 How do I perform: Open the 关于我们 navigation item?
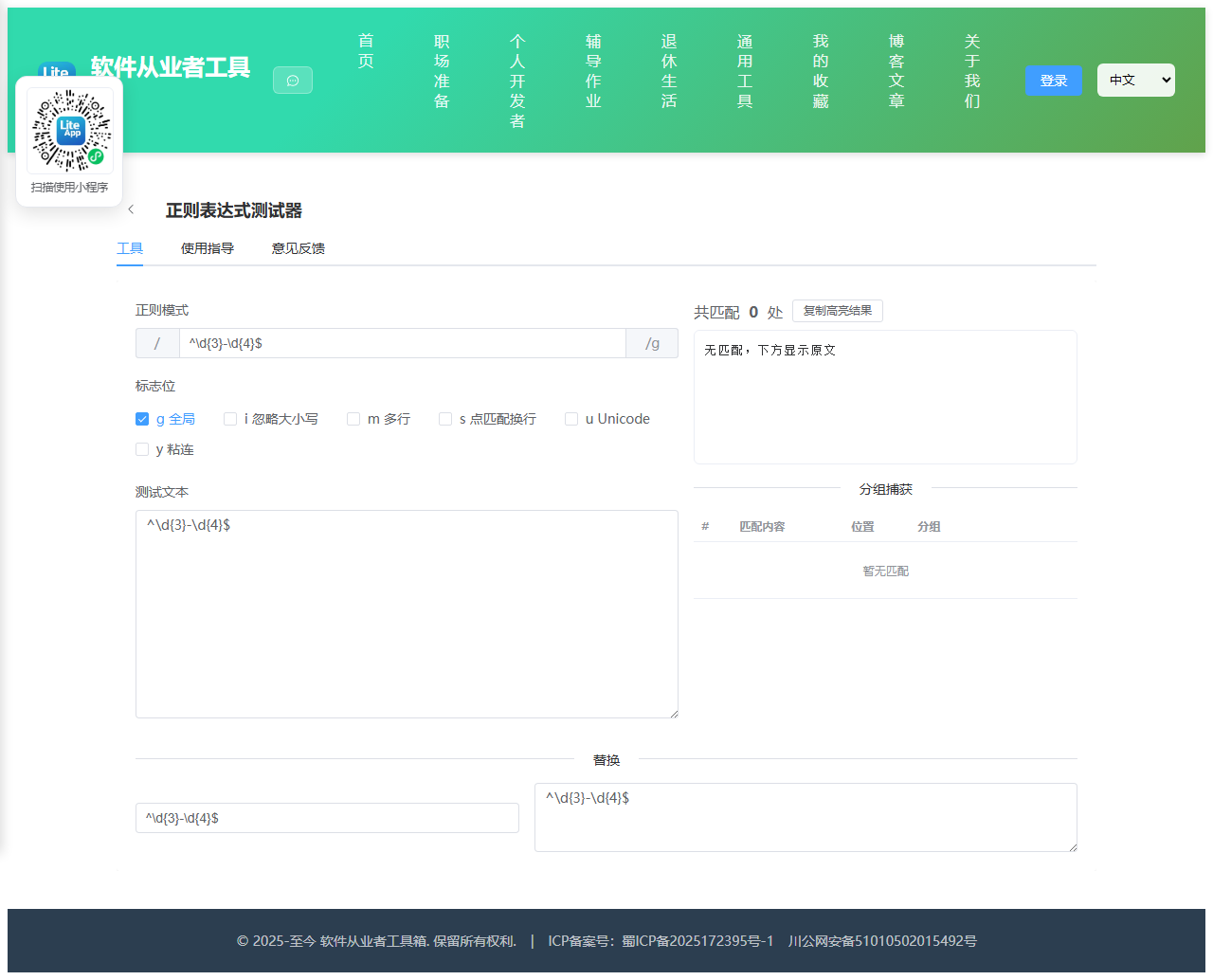click(972, 71)
